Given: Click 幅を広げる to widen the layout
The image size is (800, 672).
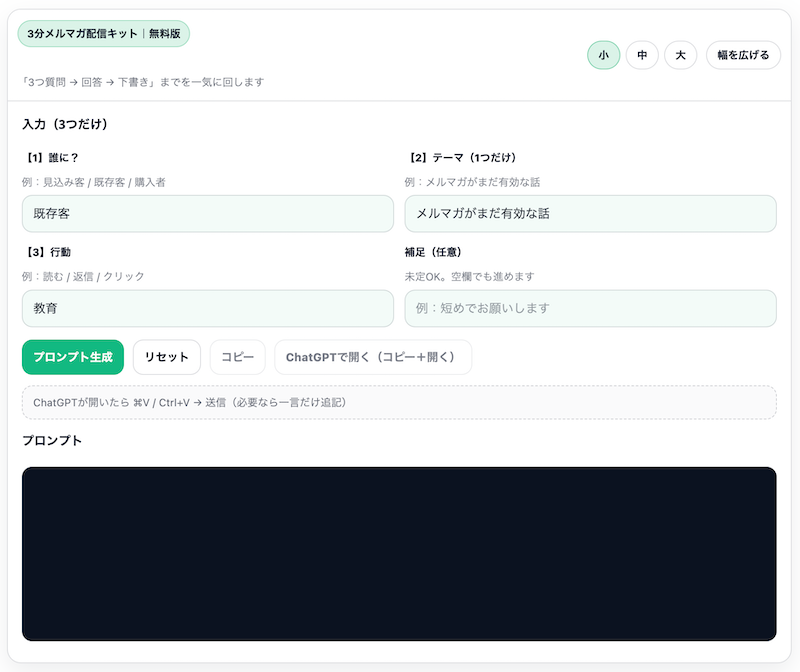Looking at the screenshot, I should (742, 55).
